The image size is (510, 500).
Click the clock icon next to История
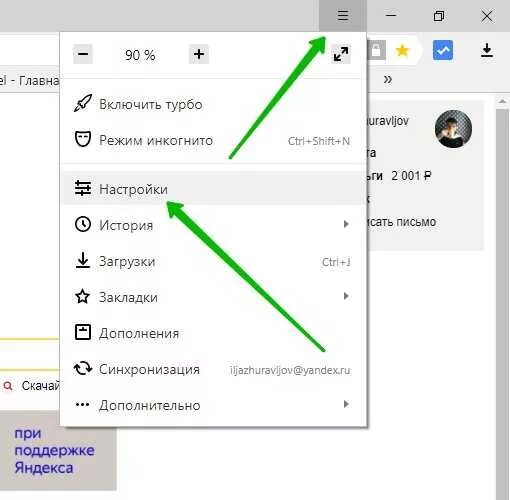[82, 224]
